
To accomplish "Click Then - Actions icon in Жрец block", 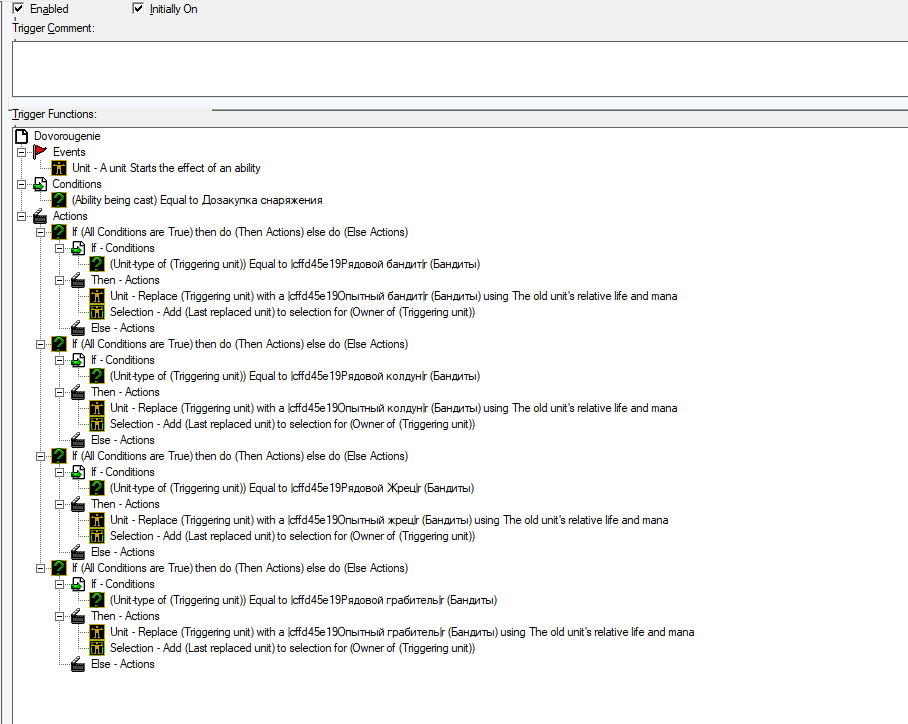I will pos(78,504).
